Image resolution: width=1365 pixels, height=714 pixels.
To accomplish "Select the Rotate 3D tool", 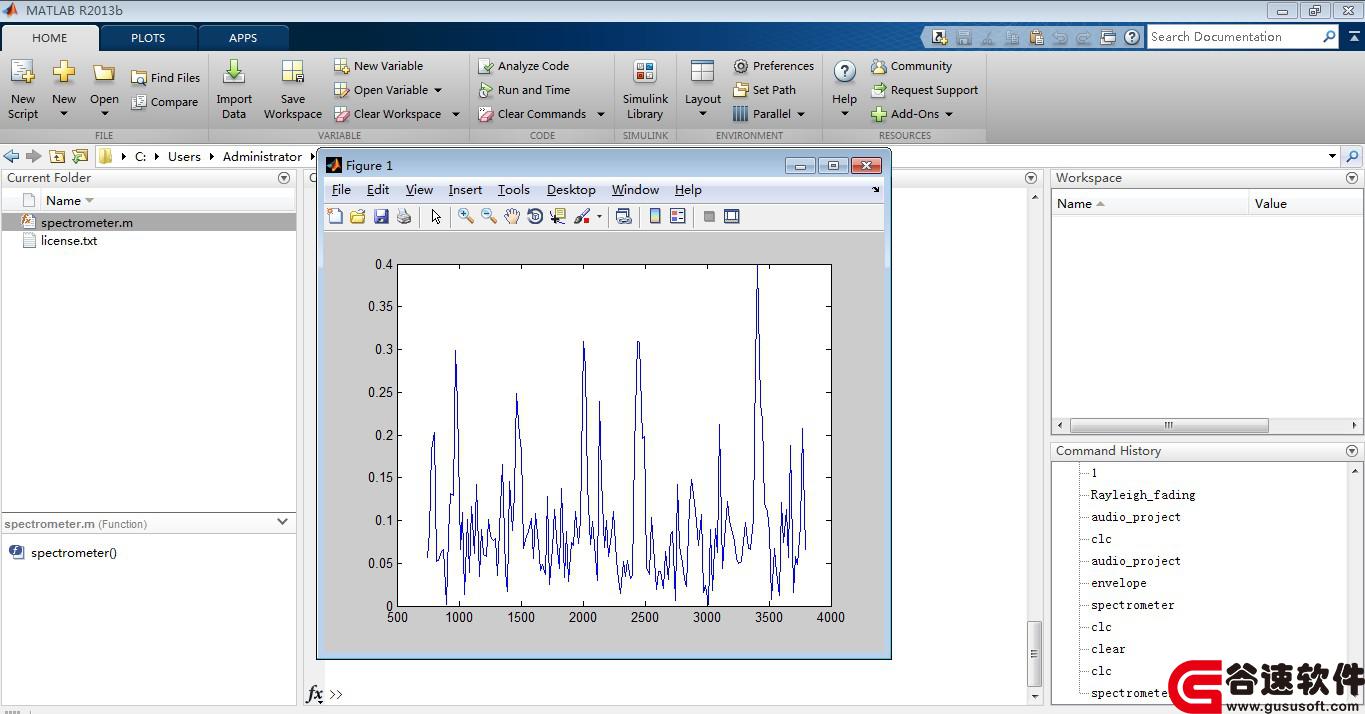I will pyautogui.click(x=535, y=216).
